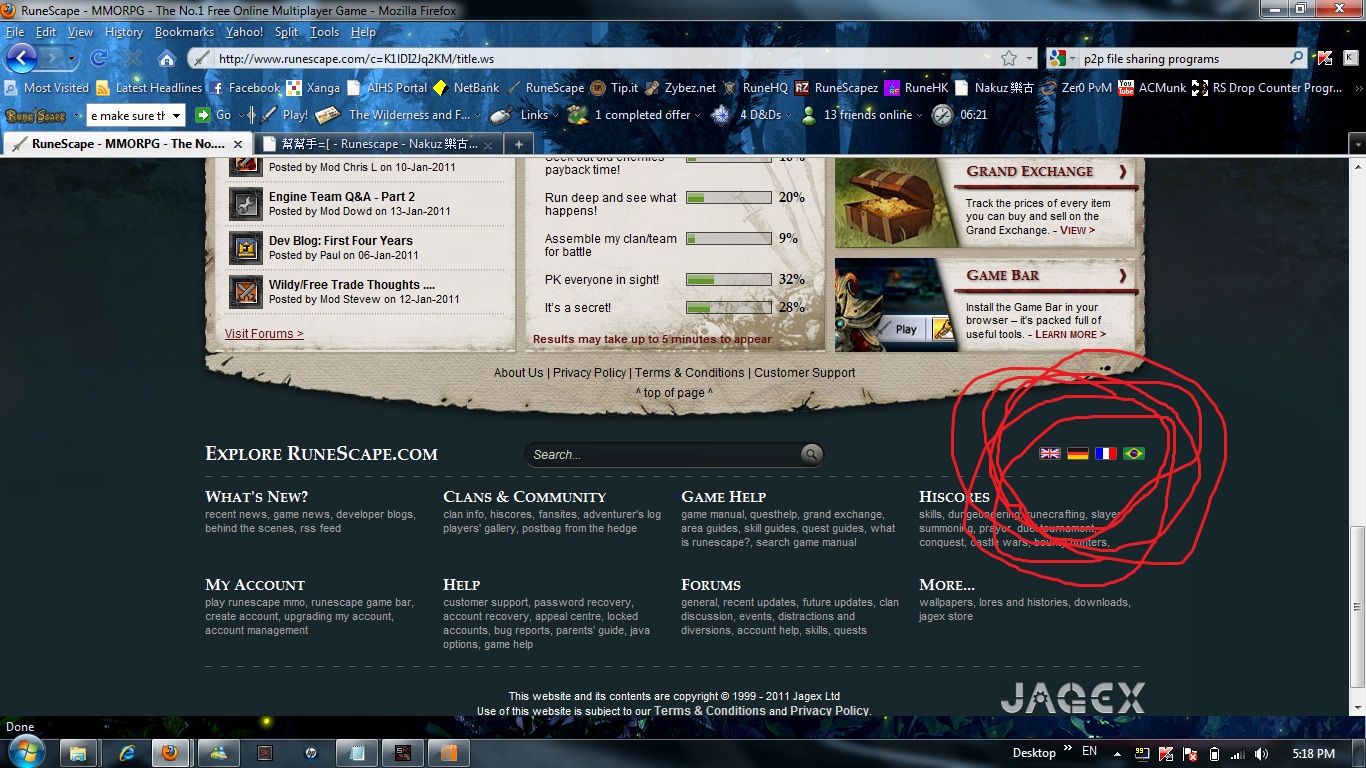Click the Visit Forums link
Screen dimensions: 1366x768
coord(264,334)
